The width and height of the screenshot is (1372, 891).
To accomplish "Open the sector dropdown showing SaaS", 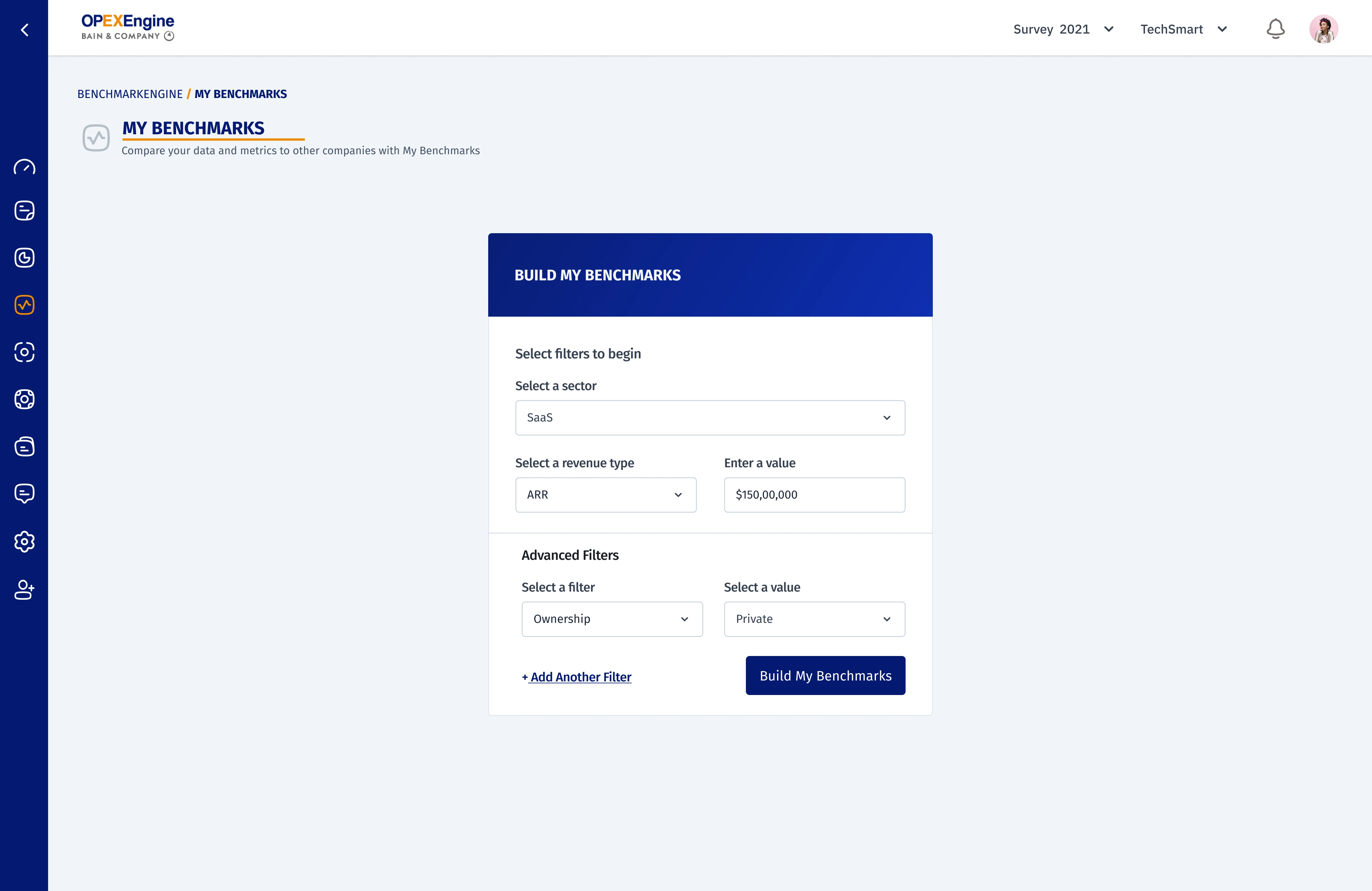I will (x=710, y=417).
